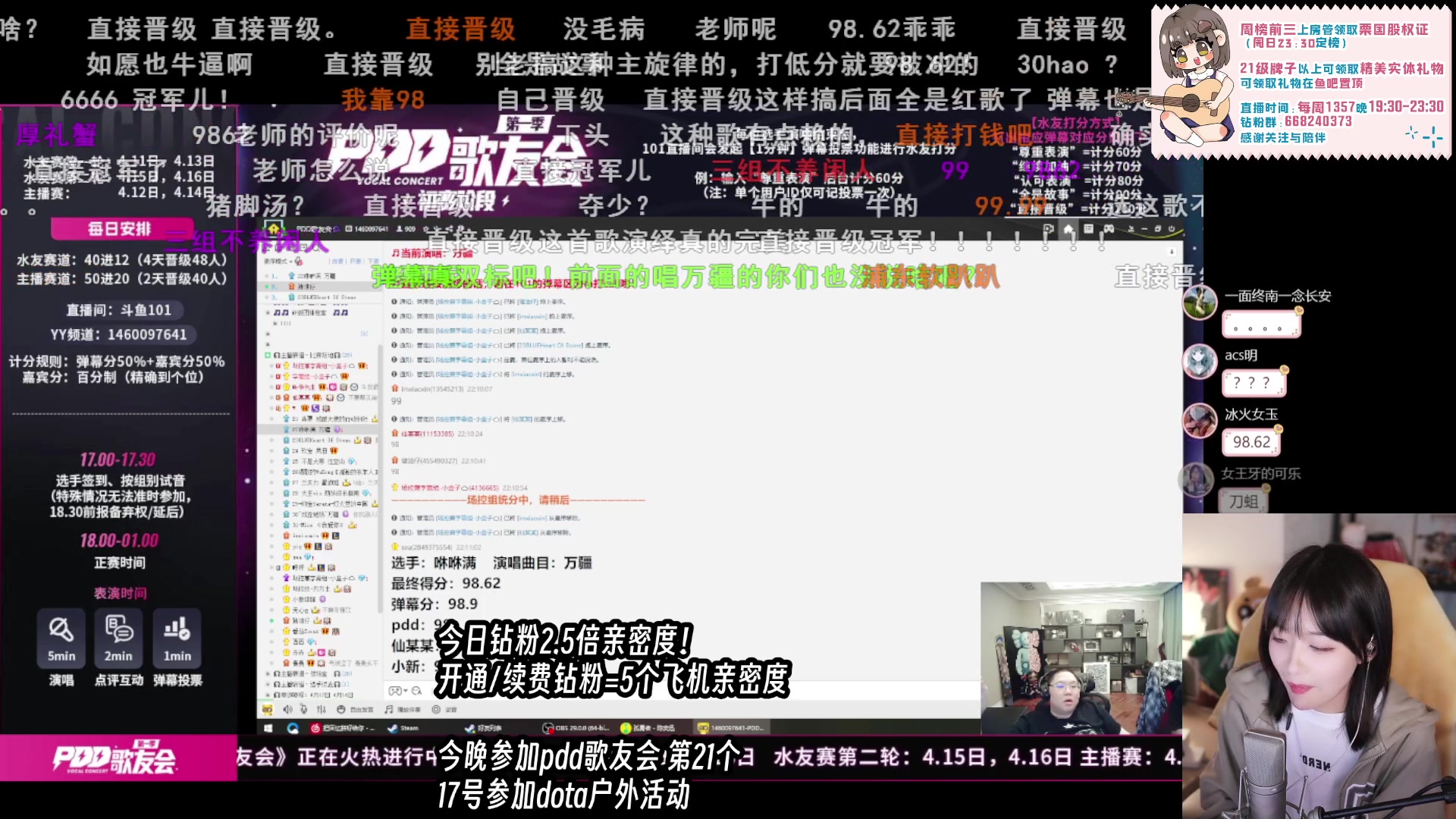Viewport: 1456px width, 819px height.
Task: Click the 当前演唱 万疆 announcement text
Action: point(432,253)
